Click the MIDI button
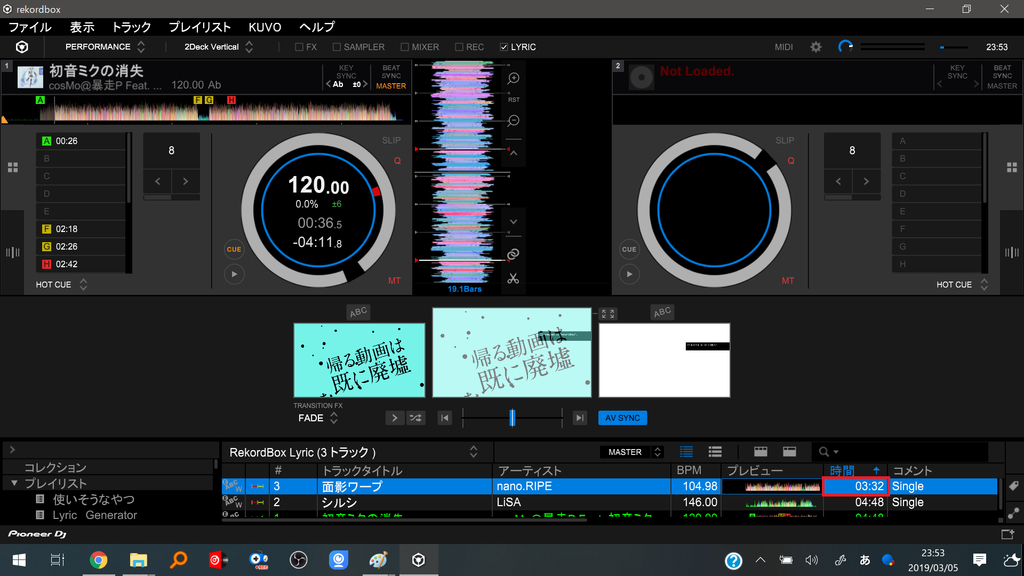This screenshot has height=576, width=1024. pos(784,47)
